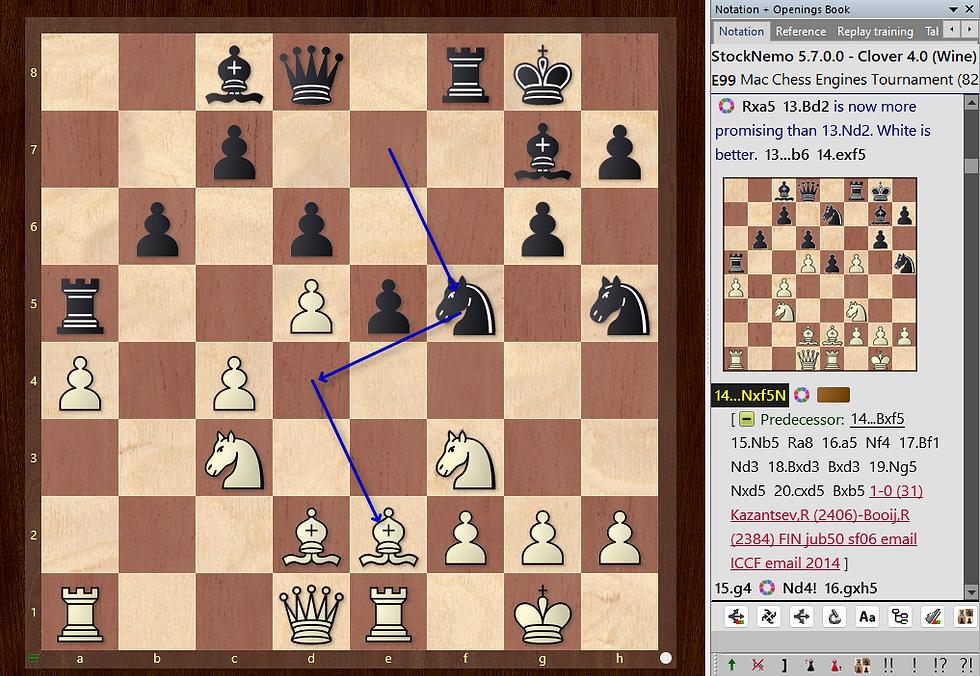Switch to the Reference tab

point(801,31)
